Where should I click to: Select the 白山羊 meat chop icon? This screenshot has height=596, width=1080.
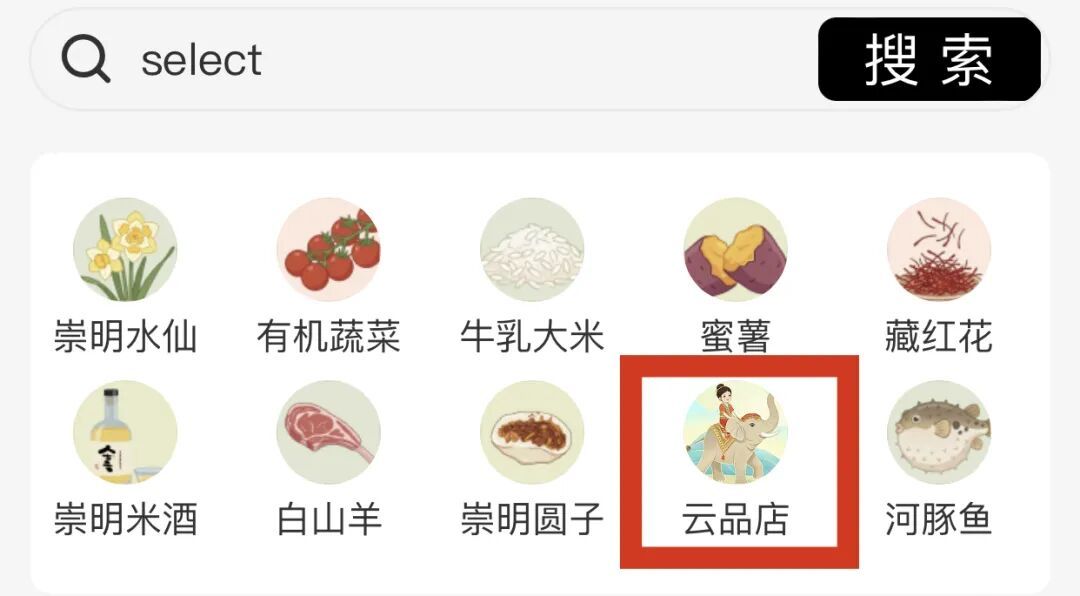329,432
